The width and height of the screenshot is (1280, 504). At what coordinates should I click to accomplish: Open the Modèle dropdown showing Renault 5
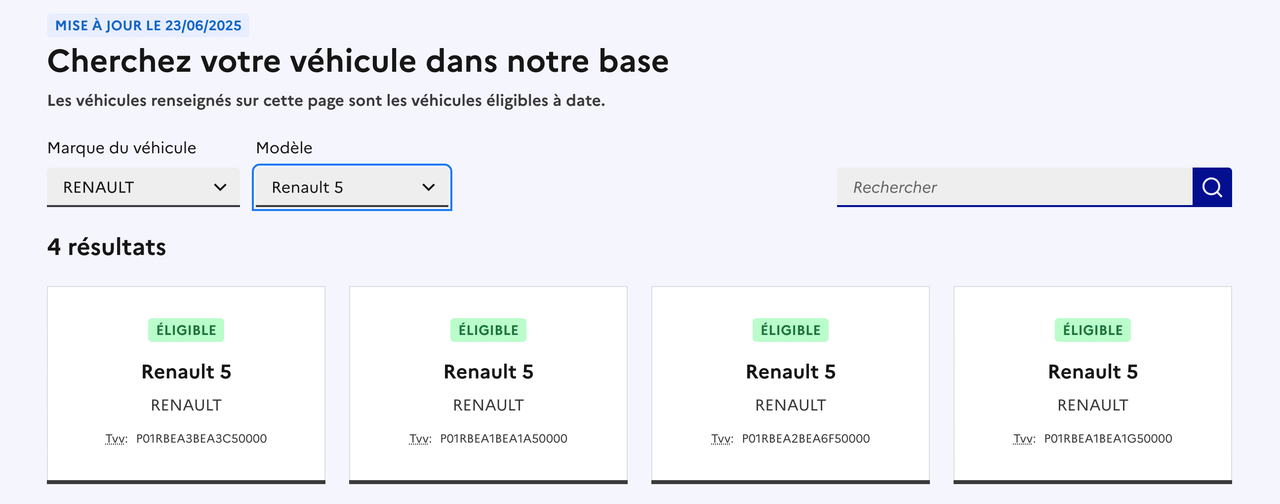click(x=352, y=187)
